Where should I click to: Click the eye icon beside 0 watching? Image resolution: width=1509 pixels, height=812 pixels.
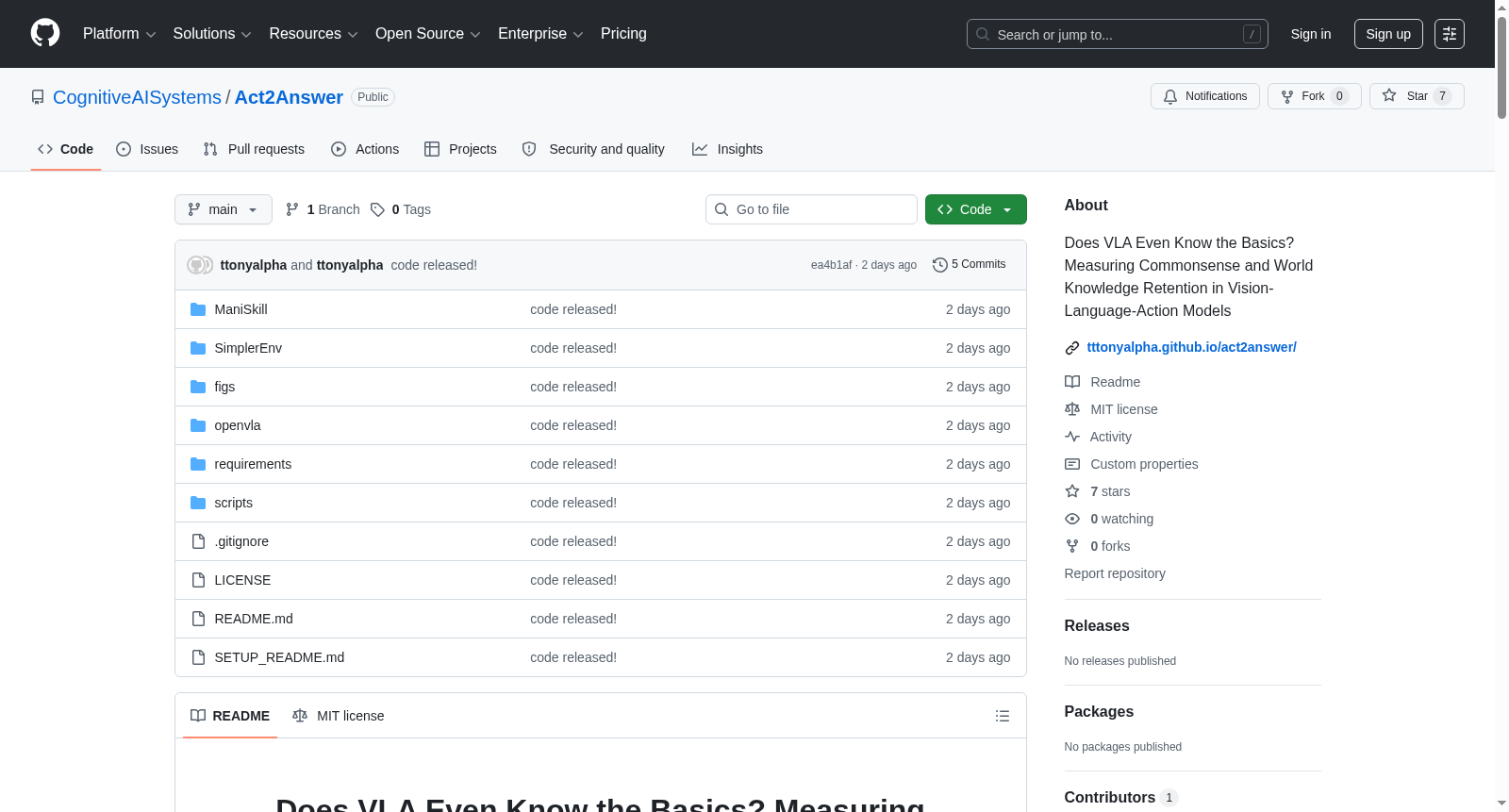1072,519
